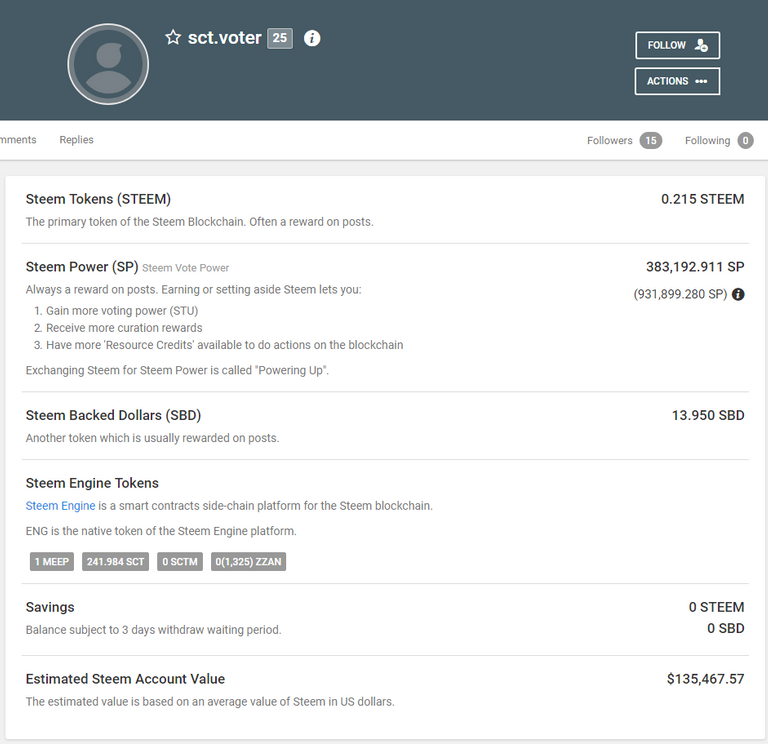Screen dimensions: 768x744
Task: Select the 0 SCTM token chip
Action: point(180,562)
